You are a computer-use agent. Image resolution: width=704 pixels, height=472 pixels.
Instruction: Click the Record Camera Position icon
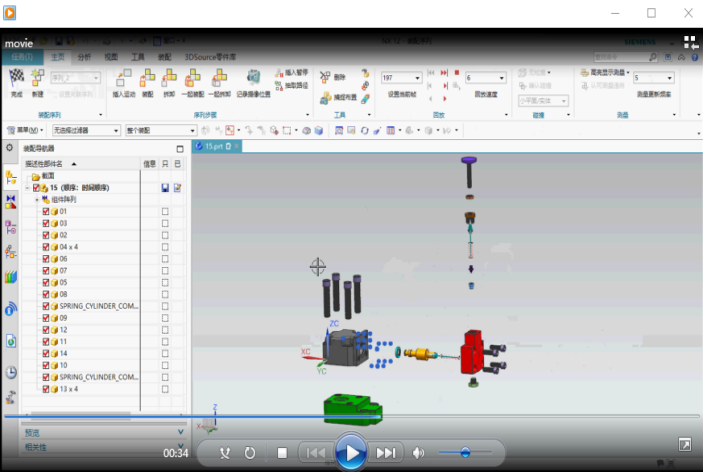pos(254,78)
